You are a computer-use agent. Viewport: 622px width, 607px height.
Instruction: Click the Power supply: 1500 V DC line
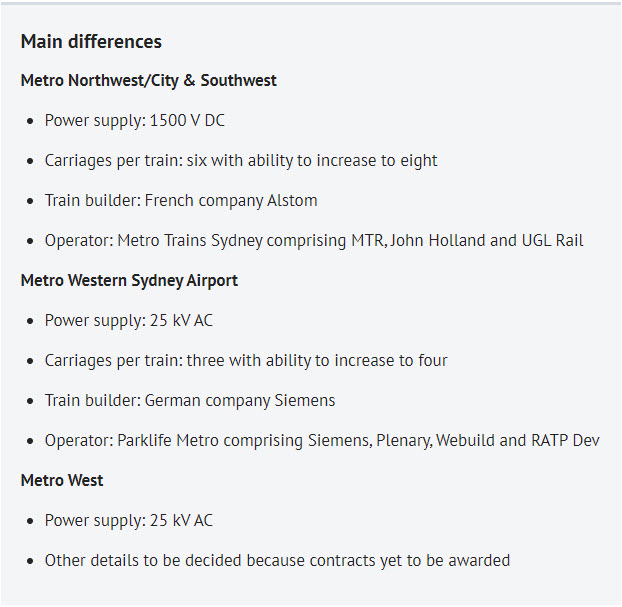tap(134, 120)
